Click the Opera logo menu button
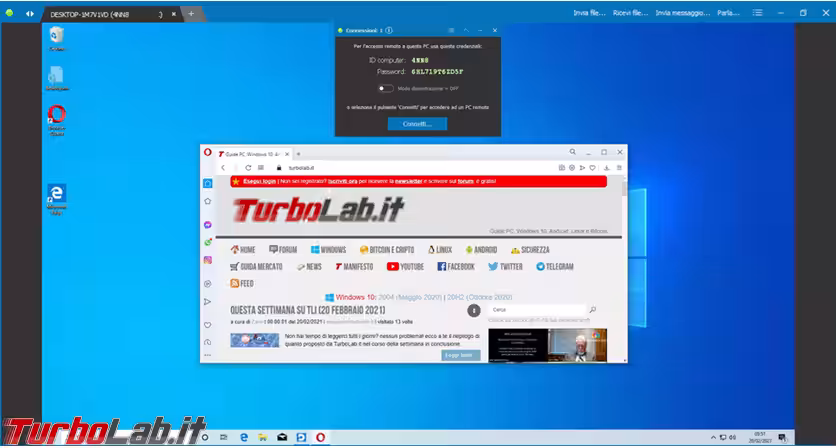 coord(207,152)
